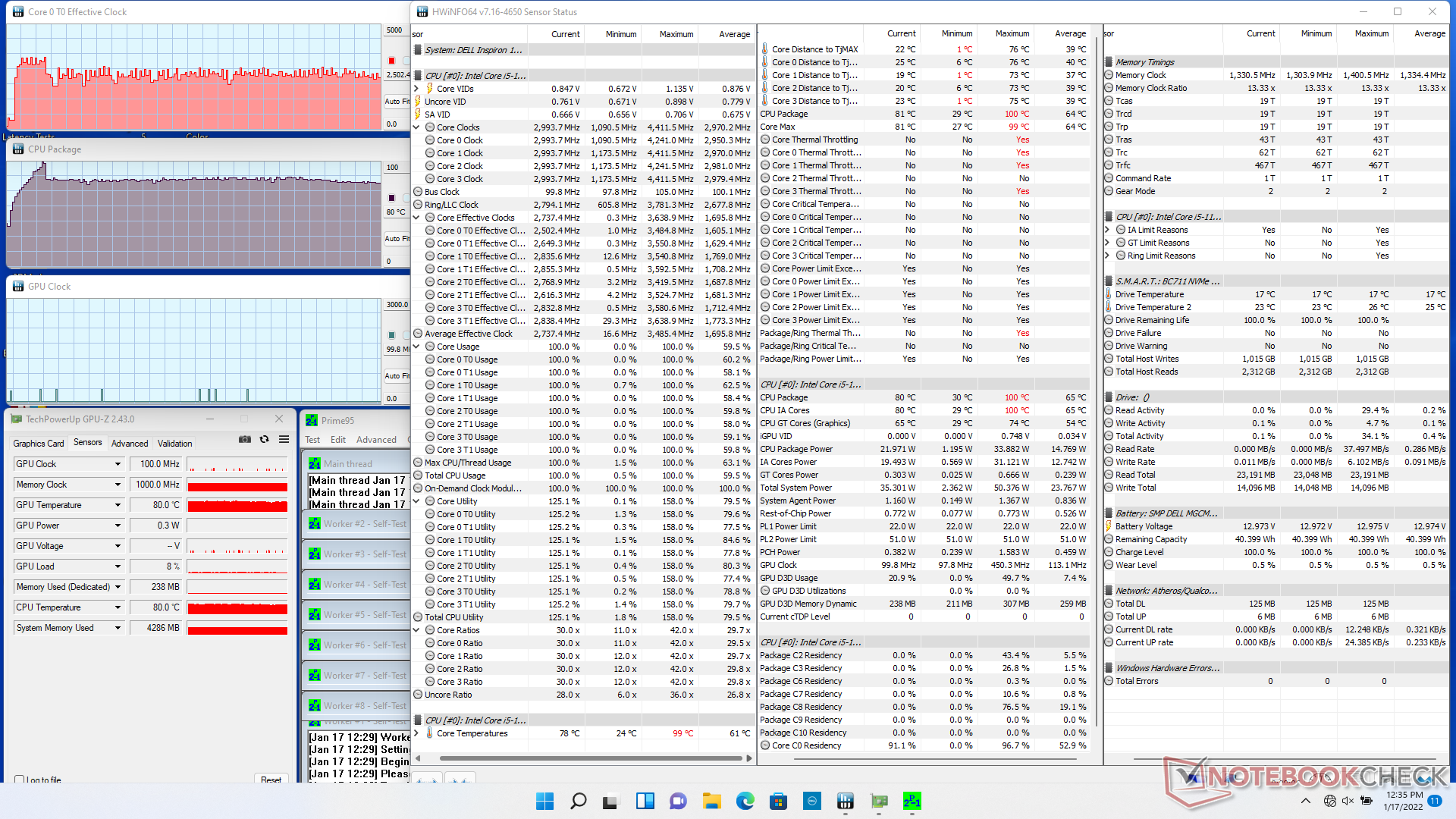Click the HWiNFO icon on the taskbar

845,801
